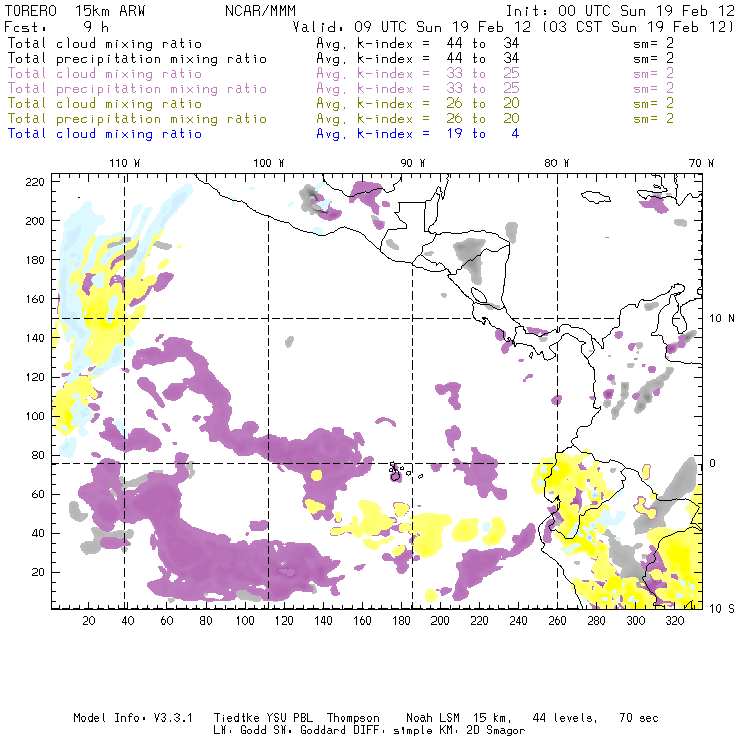740x740 pixels.
Task: Click '220' on the horizontal axis
Action: tap(479, 620)
